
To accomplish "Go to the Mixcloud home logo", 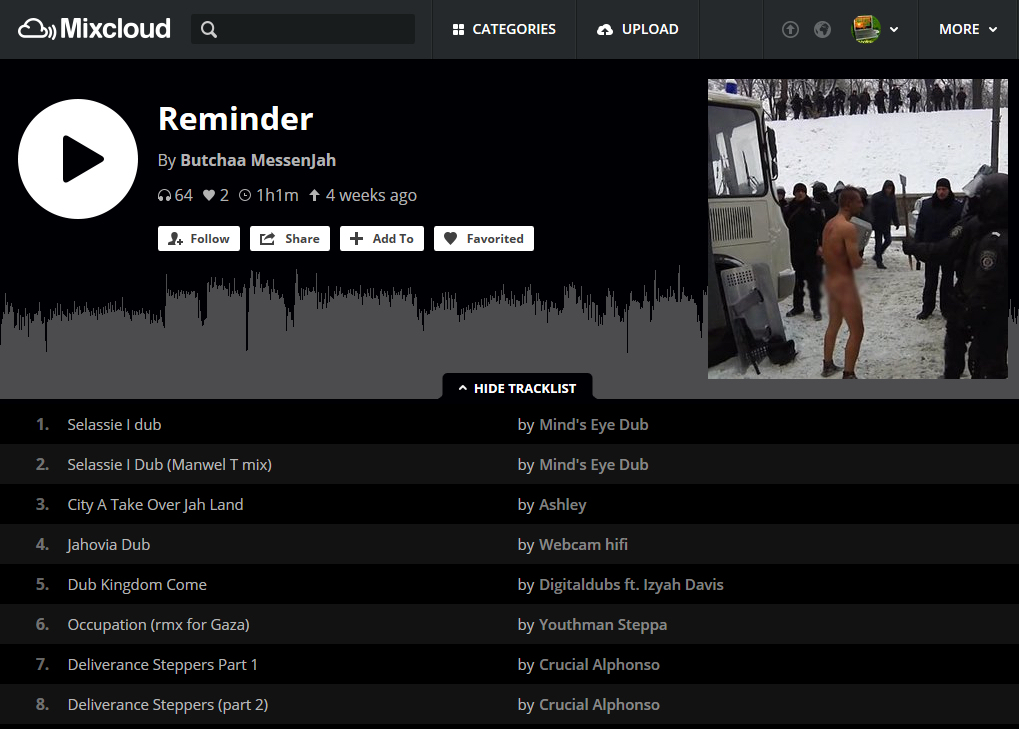I will 94,29.
